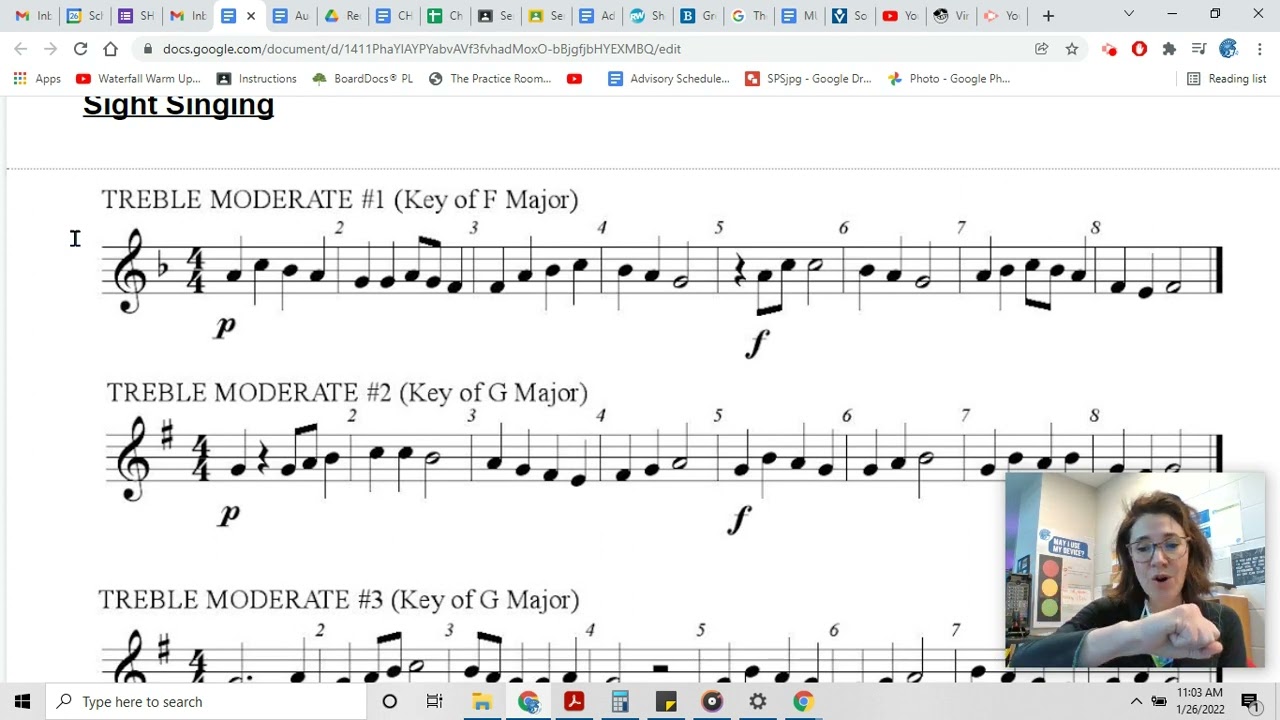
Task: Open the recorder app on the taskbar
Action: pos(712,701)
